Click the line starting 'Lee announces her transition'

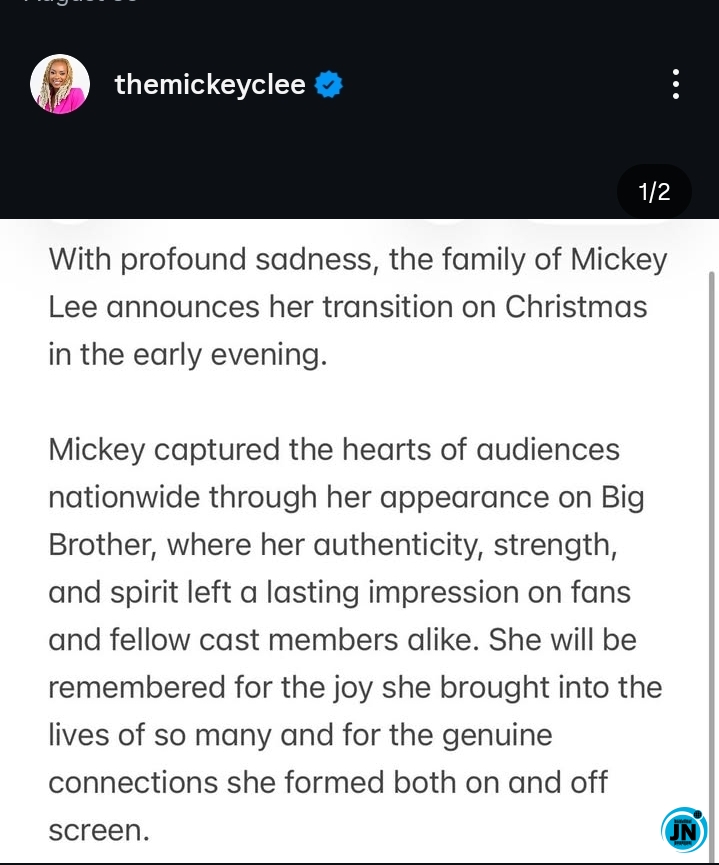click(347, 307)
